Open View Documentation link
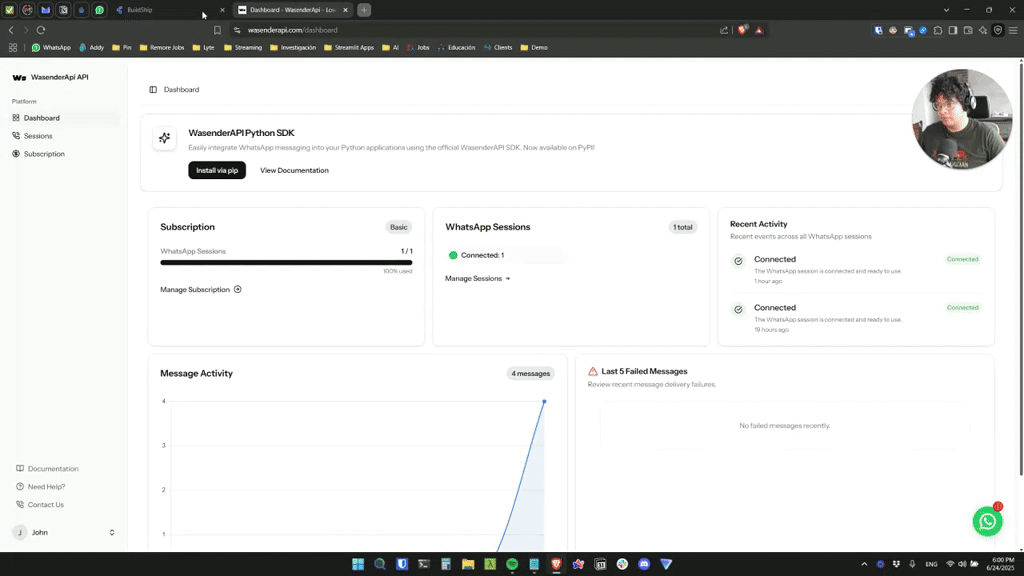1024x576 pixels. click(294, 170)
